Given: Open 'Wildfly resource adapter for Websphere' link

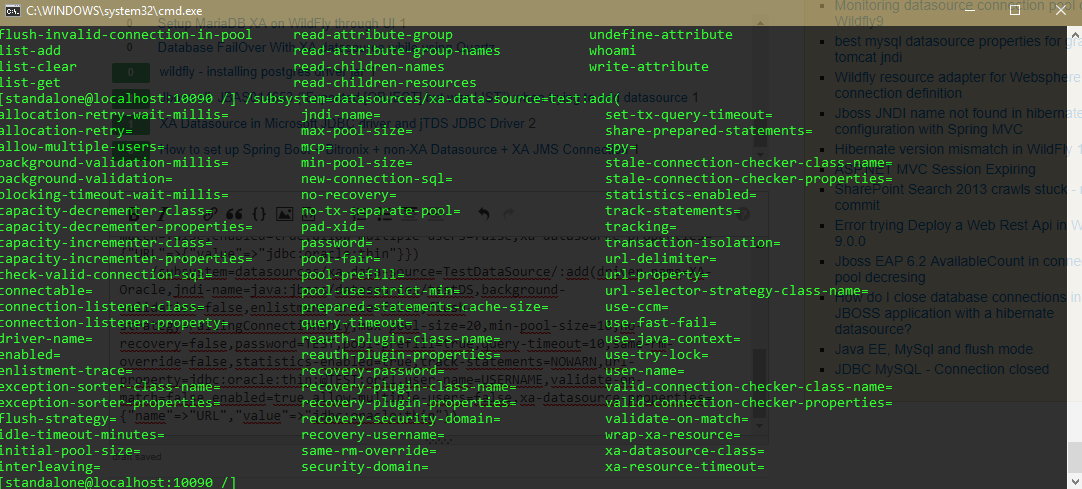Looking at the screenshot, I should click(957, 85).
